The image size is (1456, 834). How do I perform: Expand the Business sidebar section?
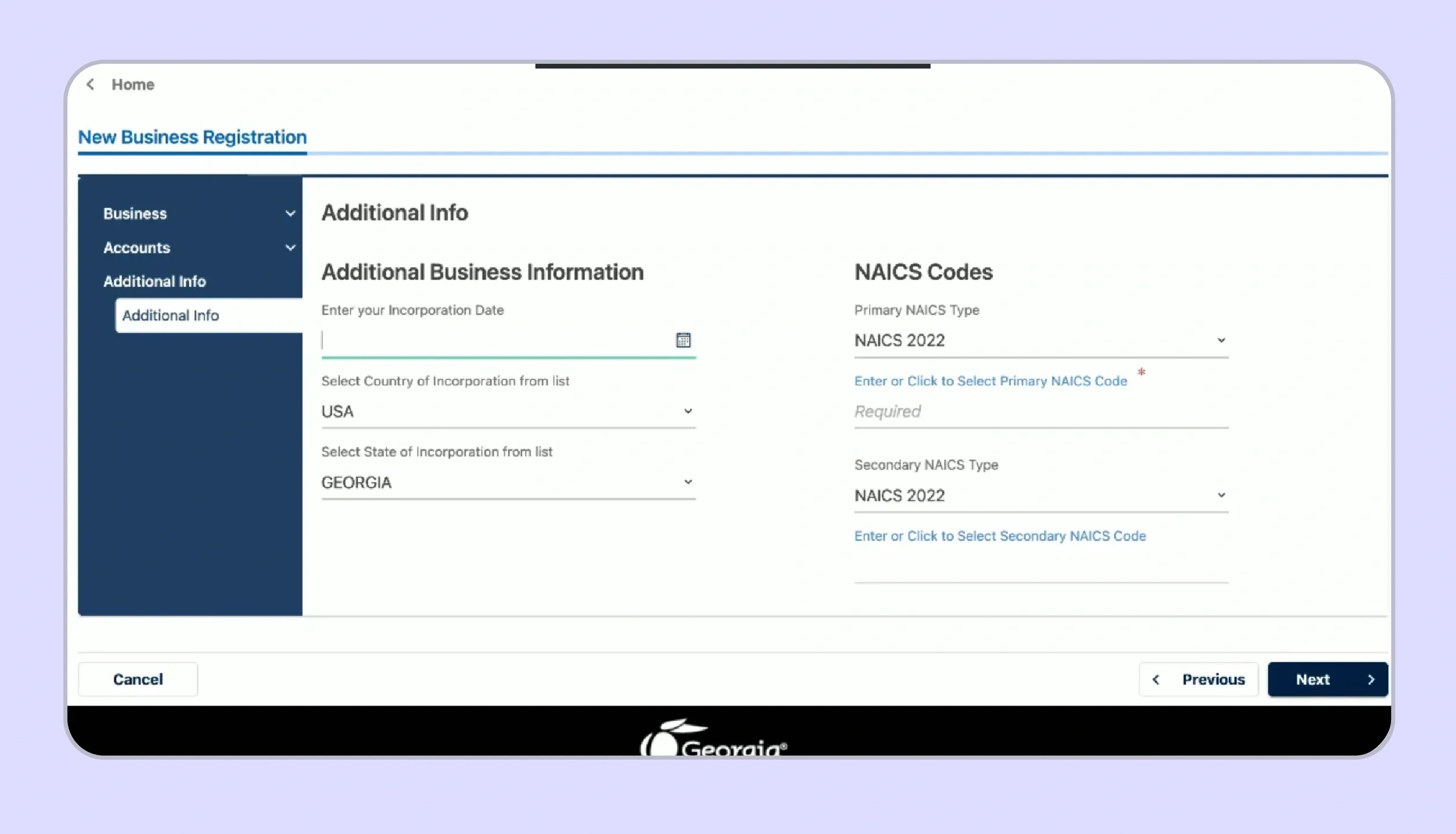click(200, 213)
